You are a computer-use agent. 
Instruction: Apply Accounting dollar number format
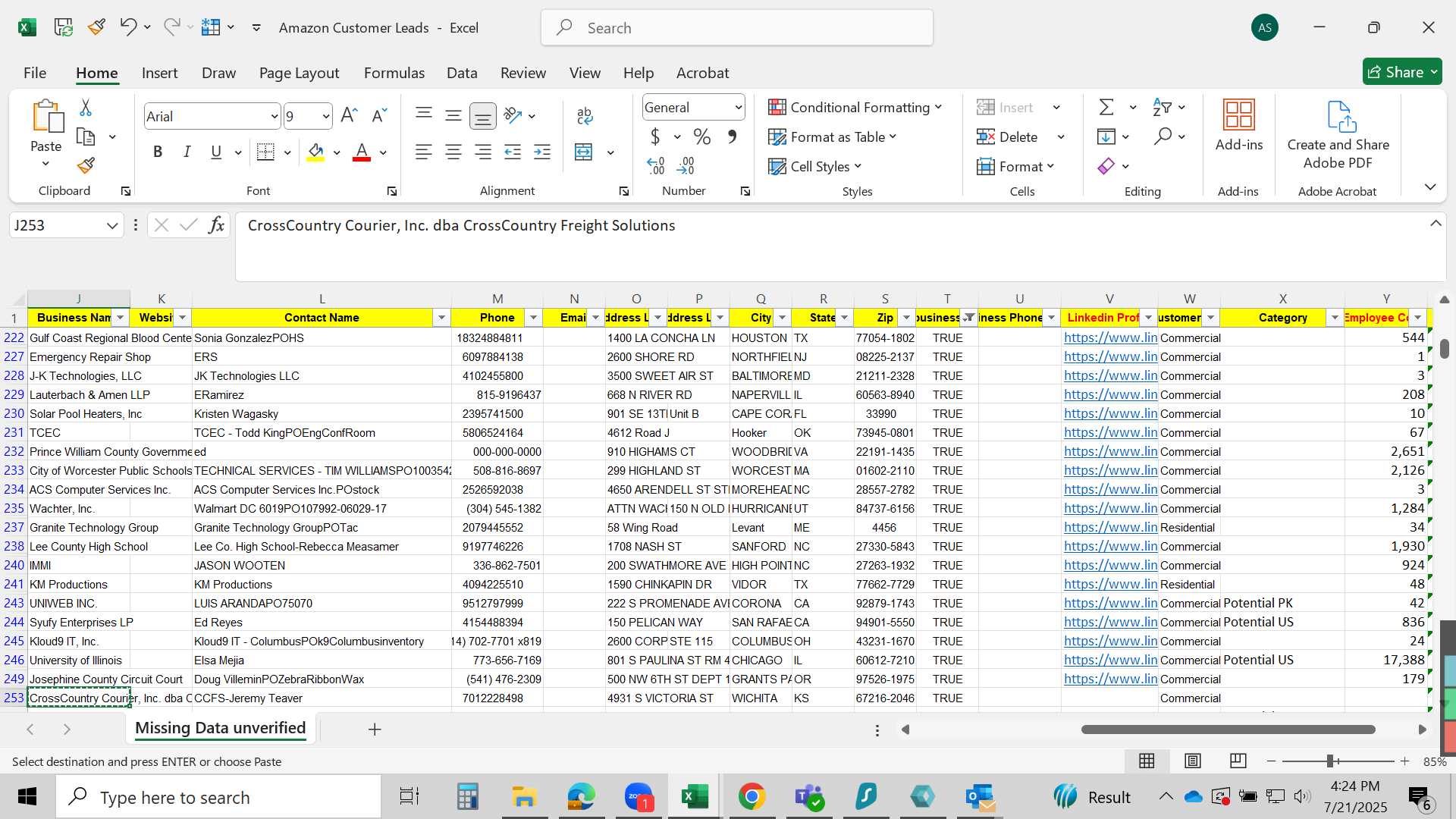coord(655,136)
